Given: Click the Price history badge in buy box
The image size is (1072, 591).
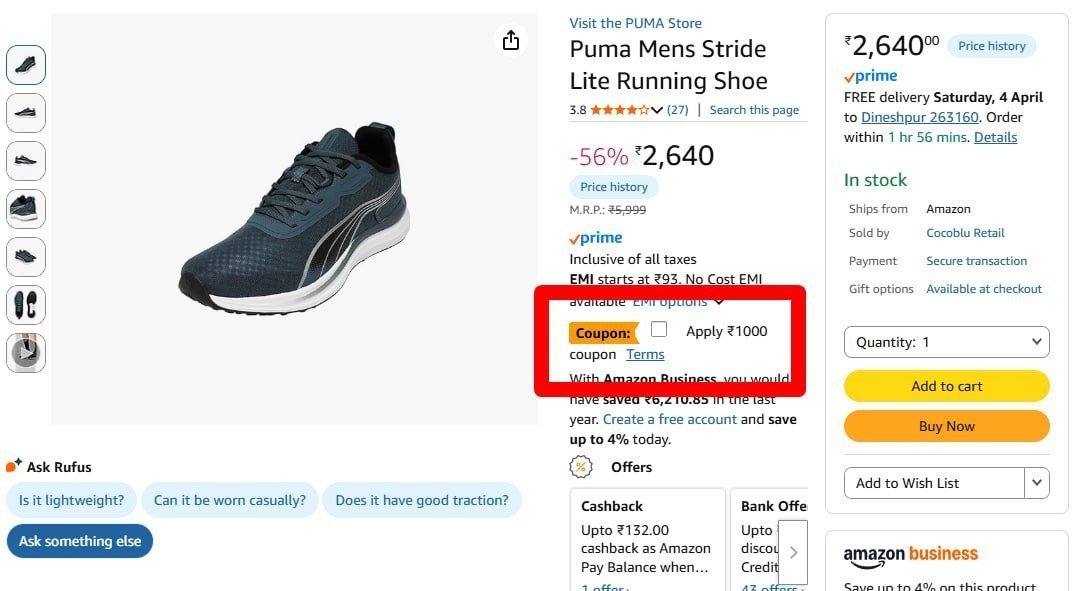Looking at the screenshot, I should click(x=991, y=46).
